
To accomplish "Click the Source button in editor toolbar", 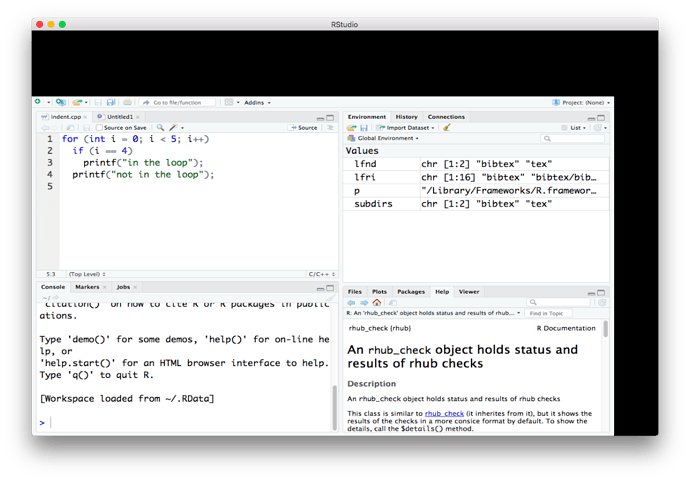I will (x=303, y=128).
